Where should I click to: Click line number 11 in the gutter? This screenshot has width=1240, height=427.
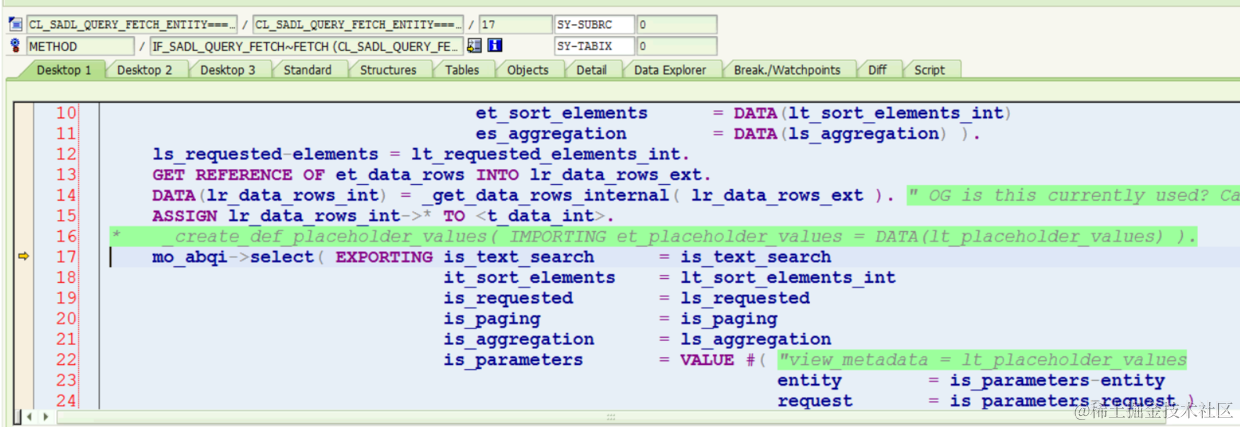click(x=66, y=133)
